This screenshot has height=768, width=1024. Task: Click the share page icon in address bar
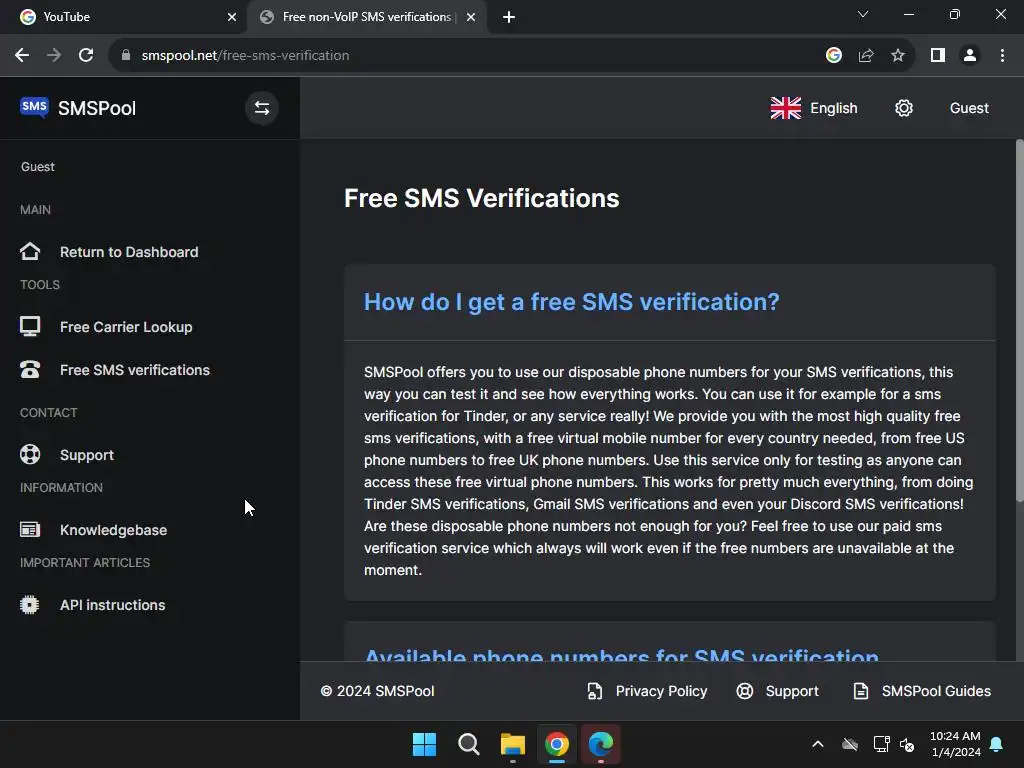[x=866, y=56]
